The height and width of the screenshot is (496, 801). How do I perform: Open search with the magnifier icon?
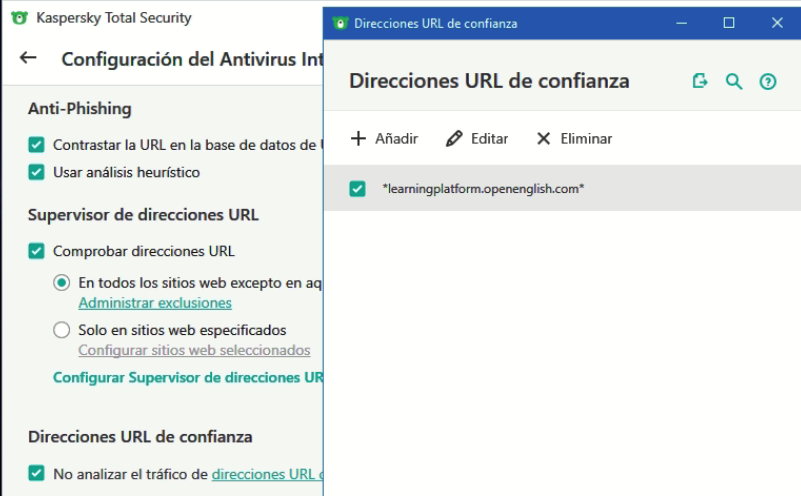click(734, 81)
